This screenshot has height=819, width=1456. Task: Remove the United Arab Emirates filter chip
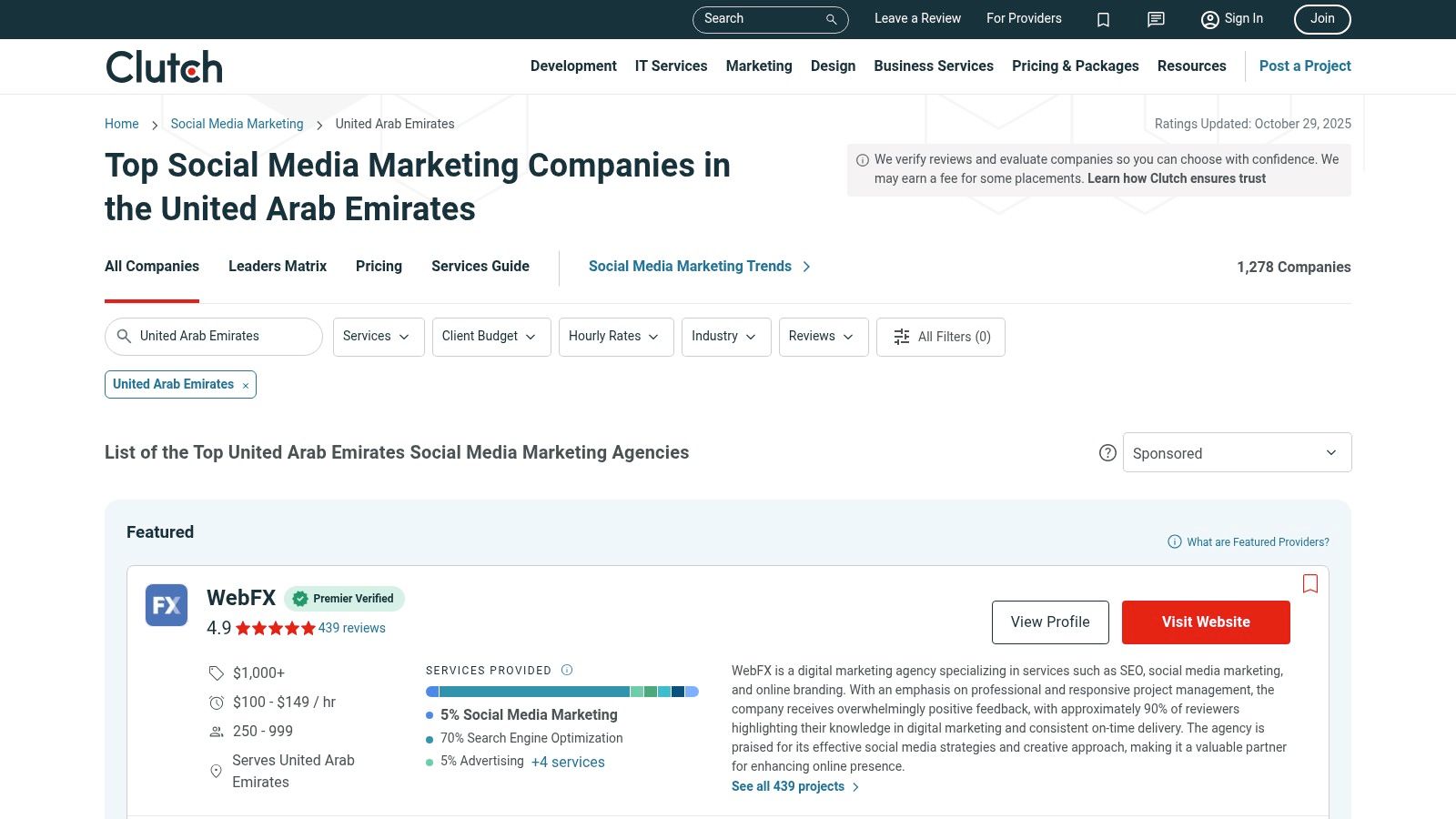point(246,386)
